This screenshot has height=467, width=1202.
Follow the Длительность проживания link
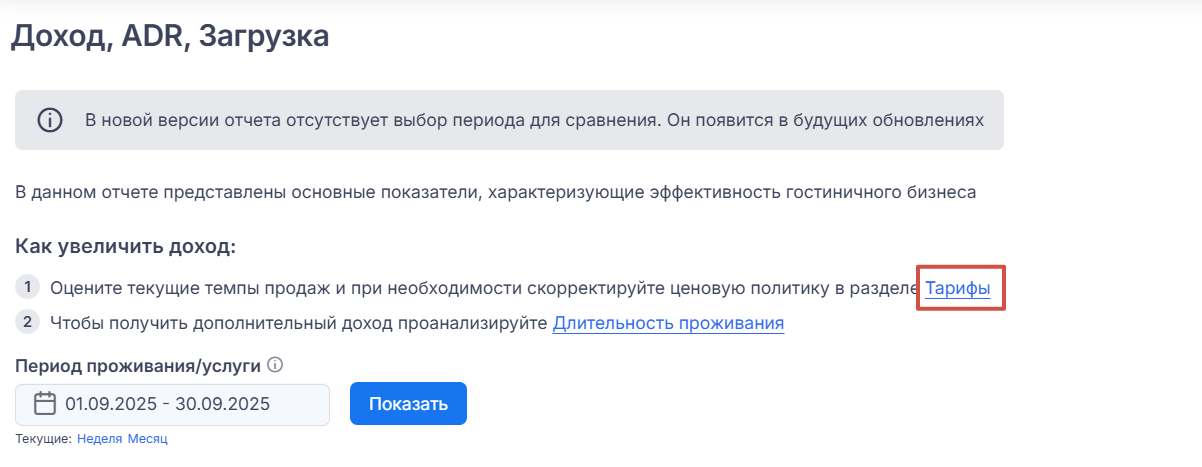(668, 323)
